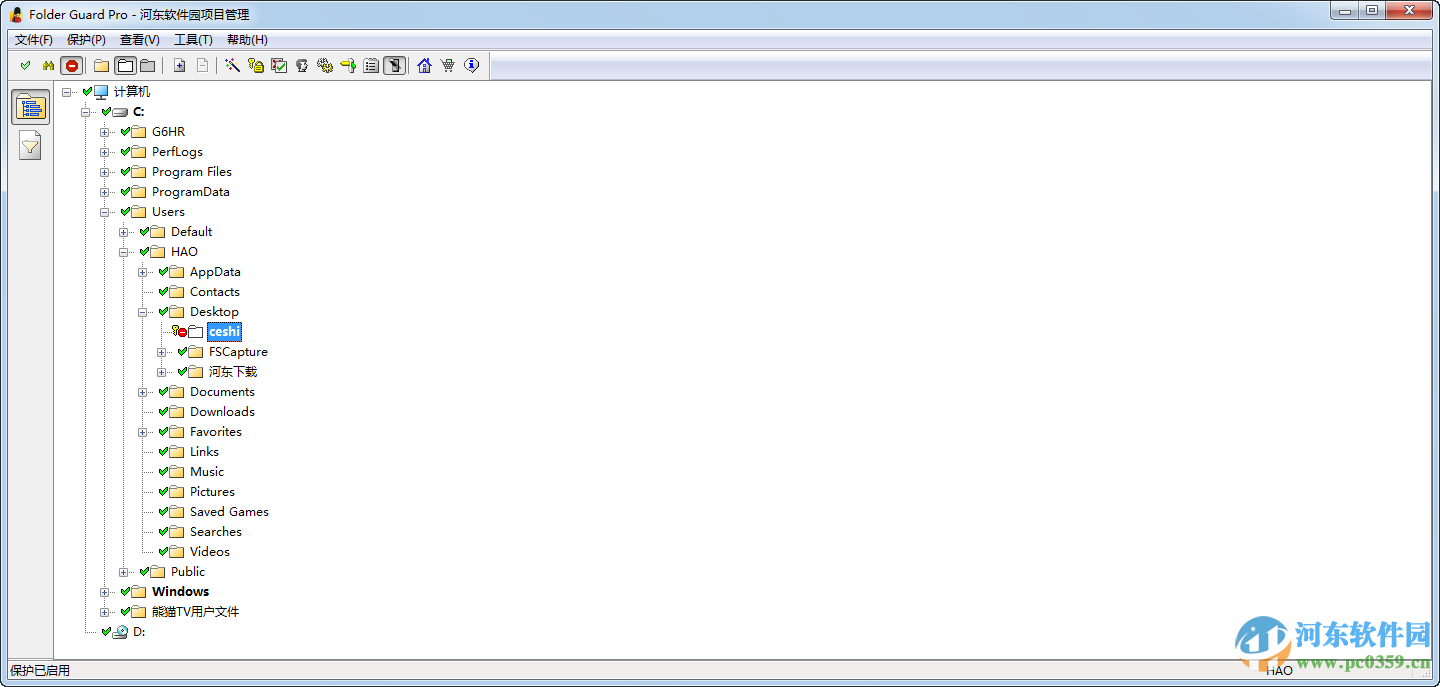Image resolution: width=1440 pixels, height=687 pixels.
Task: Click the key and padlock toolbar icon
Action: pyautogui.click(x=256, y=66)
